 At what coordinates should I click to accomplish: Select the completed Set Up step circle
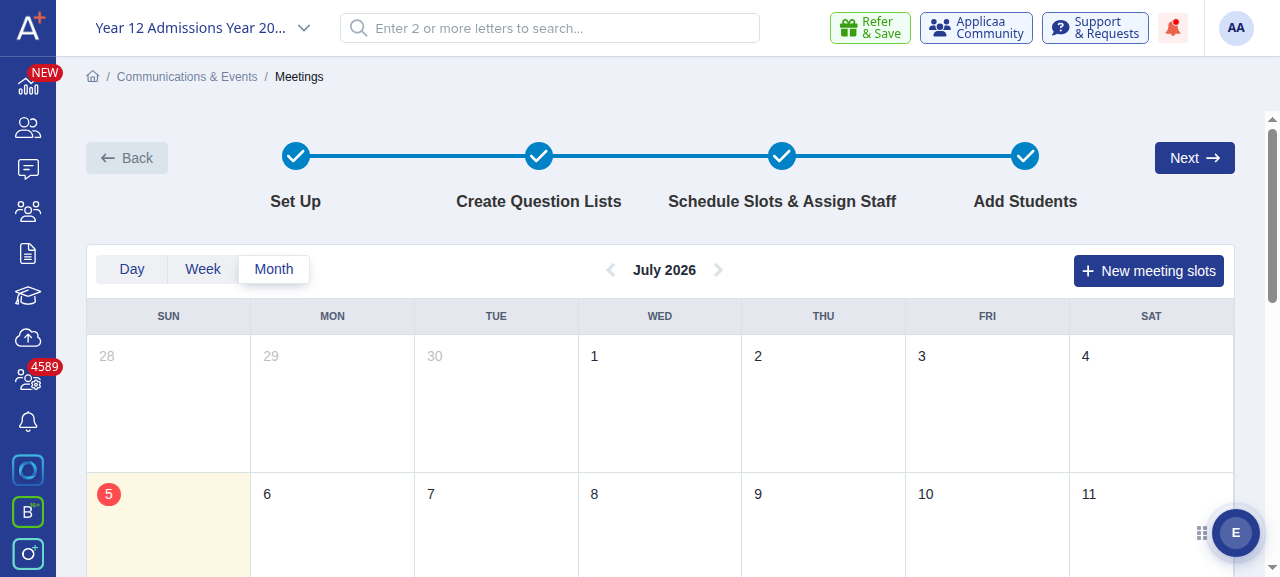point(296,156)
